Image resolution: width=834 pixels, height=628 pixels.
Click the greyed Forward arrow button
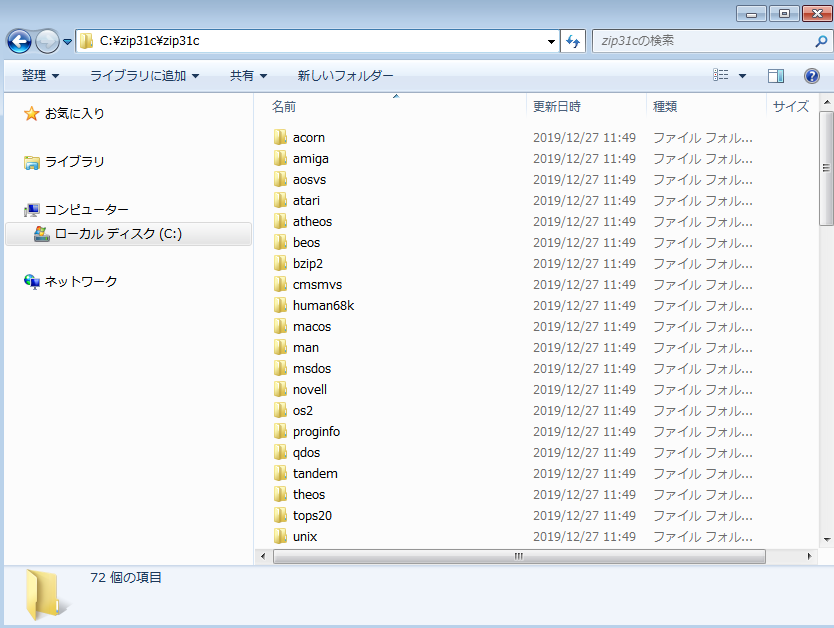point(47,41)
